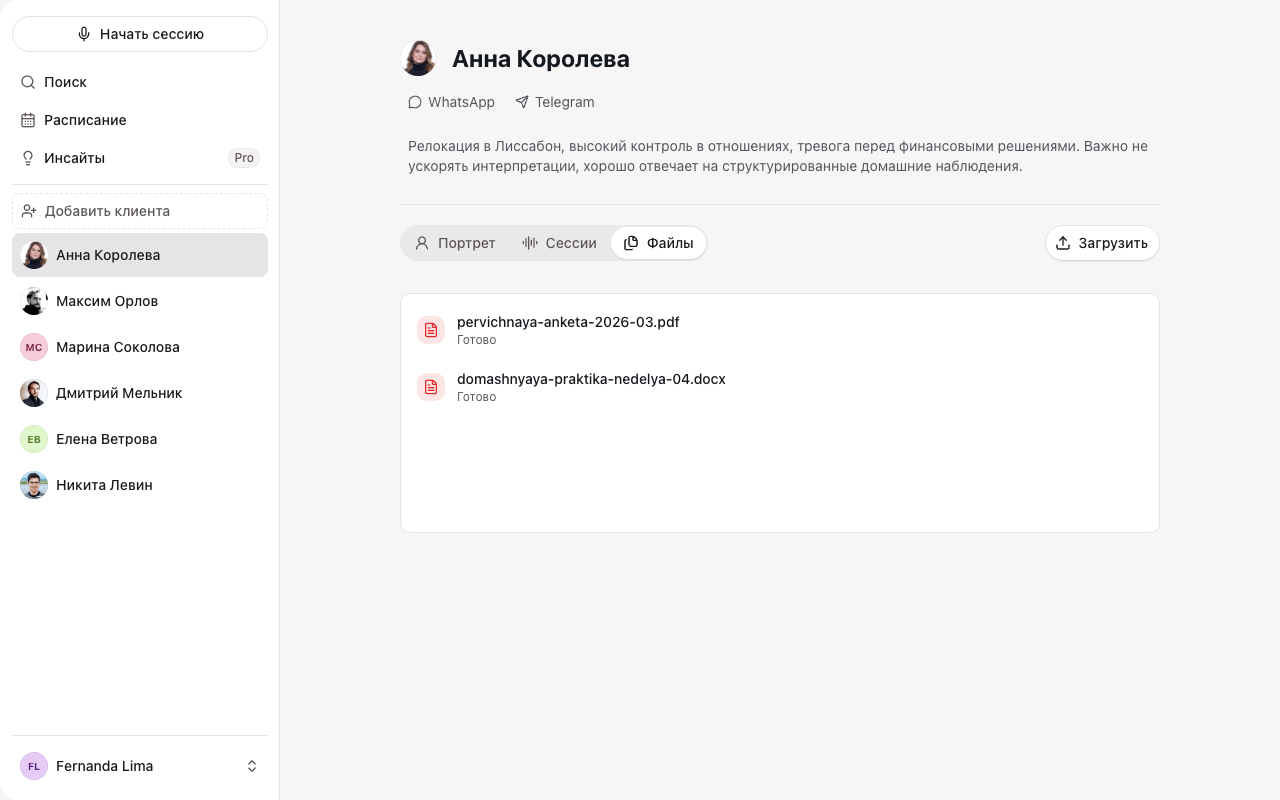Select client Марина Соколова
This screenshot has width=1280, height=800.
click(140, 347)
